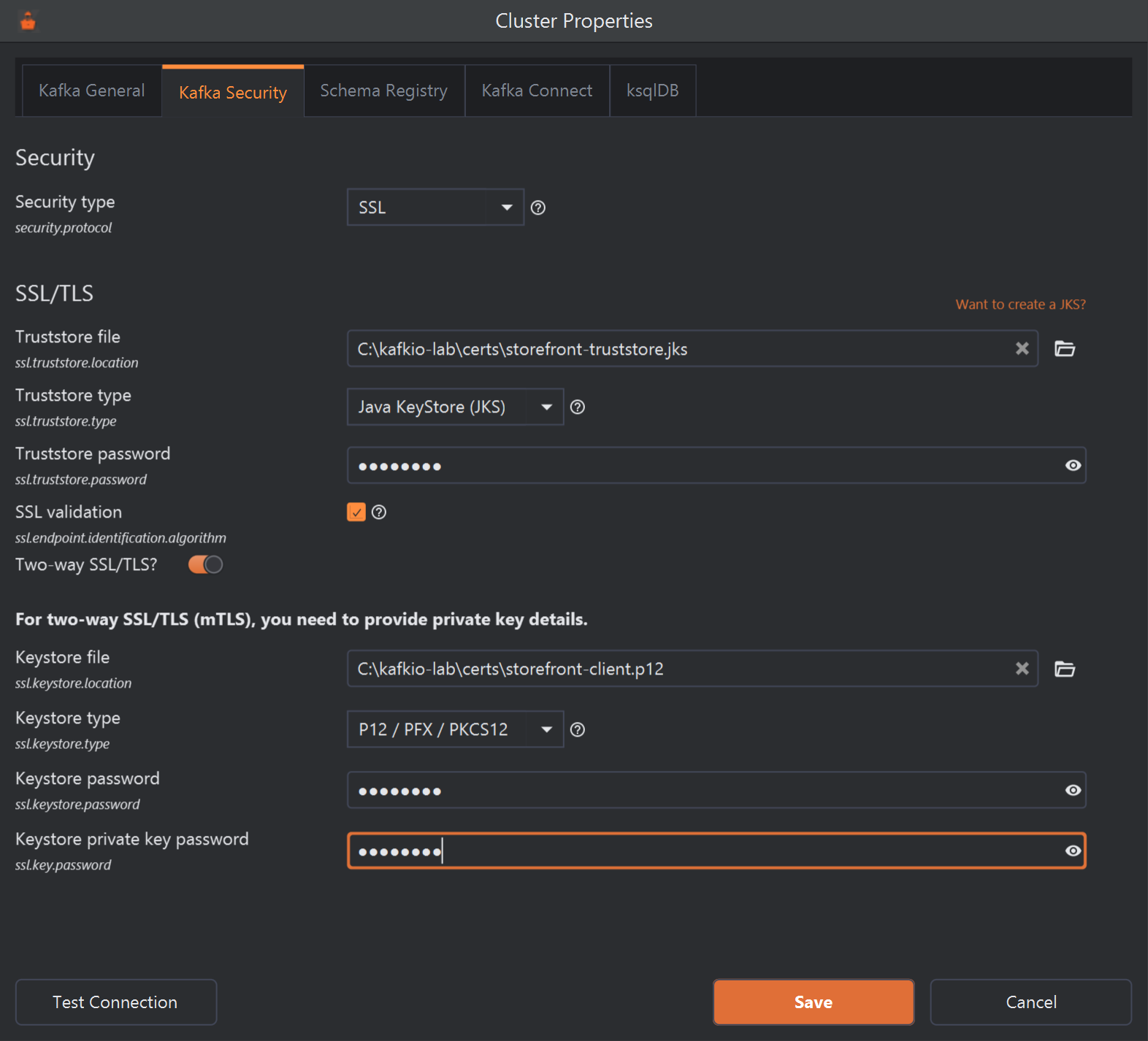Show the Truststore password
Screen dimensions: 1148x1041
click(1073, 466)
